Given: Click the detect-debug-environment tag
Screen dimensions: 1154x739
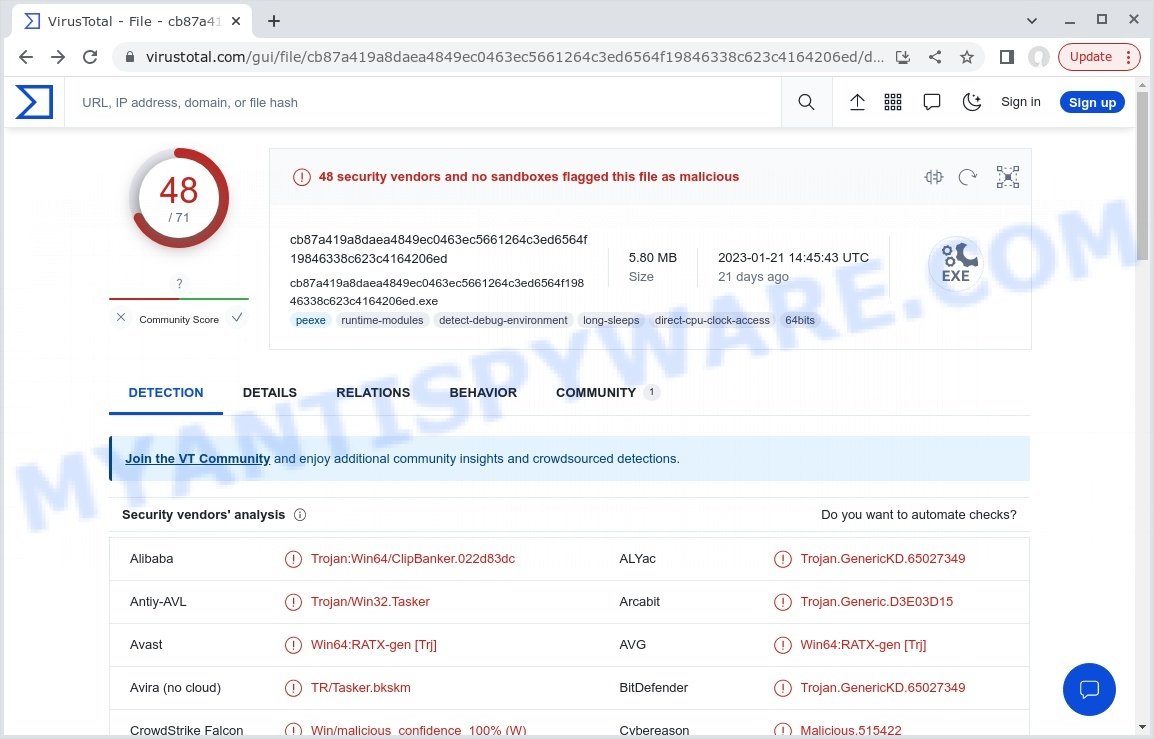Looking at the screenshot, I should click(x=503, y=320).
